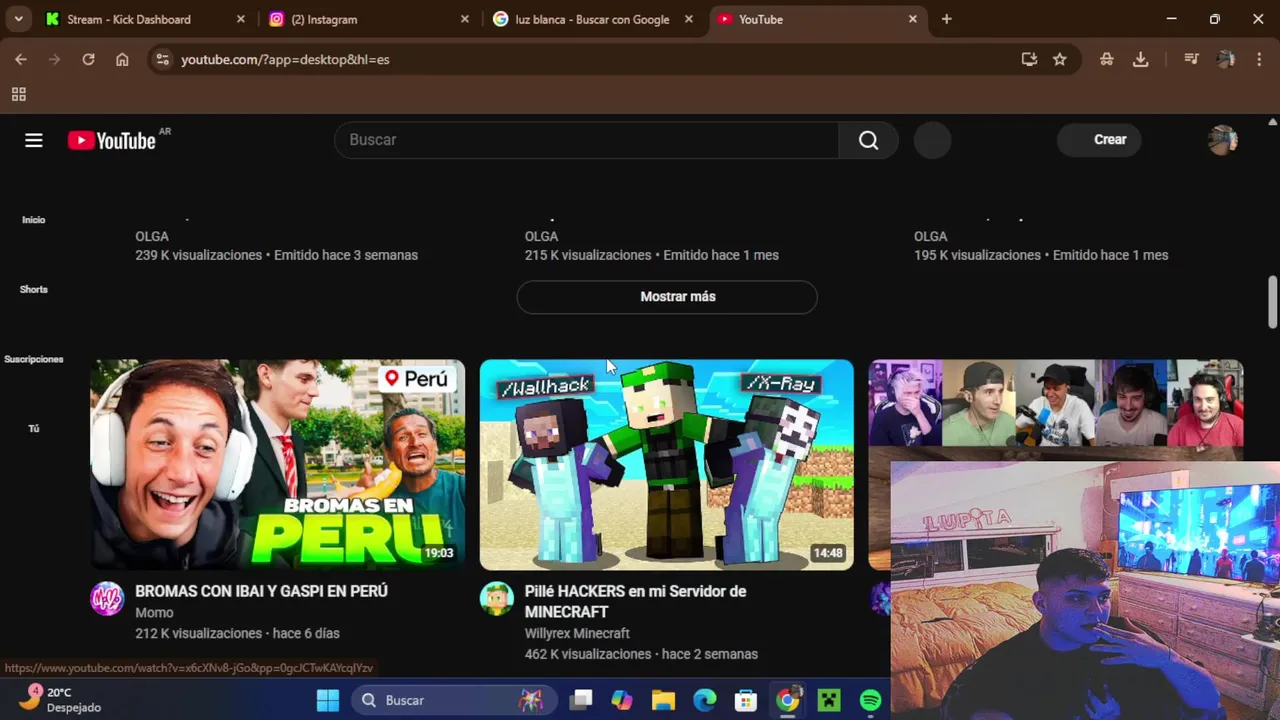View site information icon beside the URL

[x=163, y=60]
